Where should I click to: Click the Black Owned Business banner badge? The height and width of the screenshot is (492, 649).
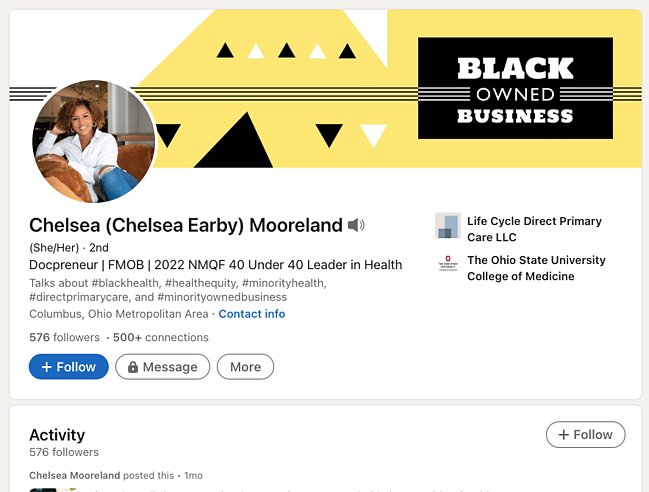point(515,88)
